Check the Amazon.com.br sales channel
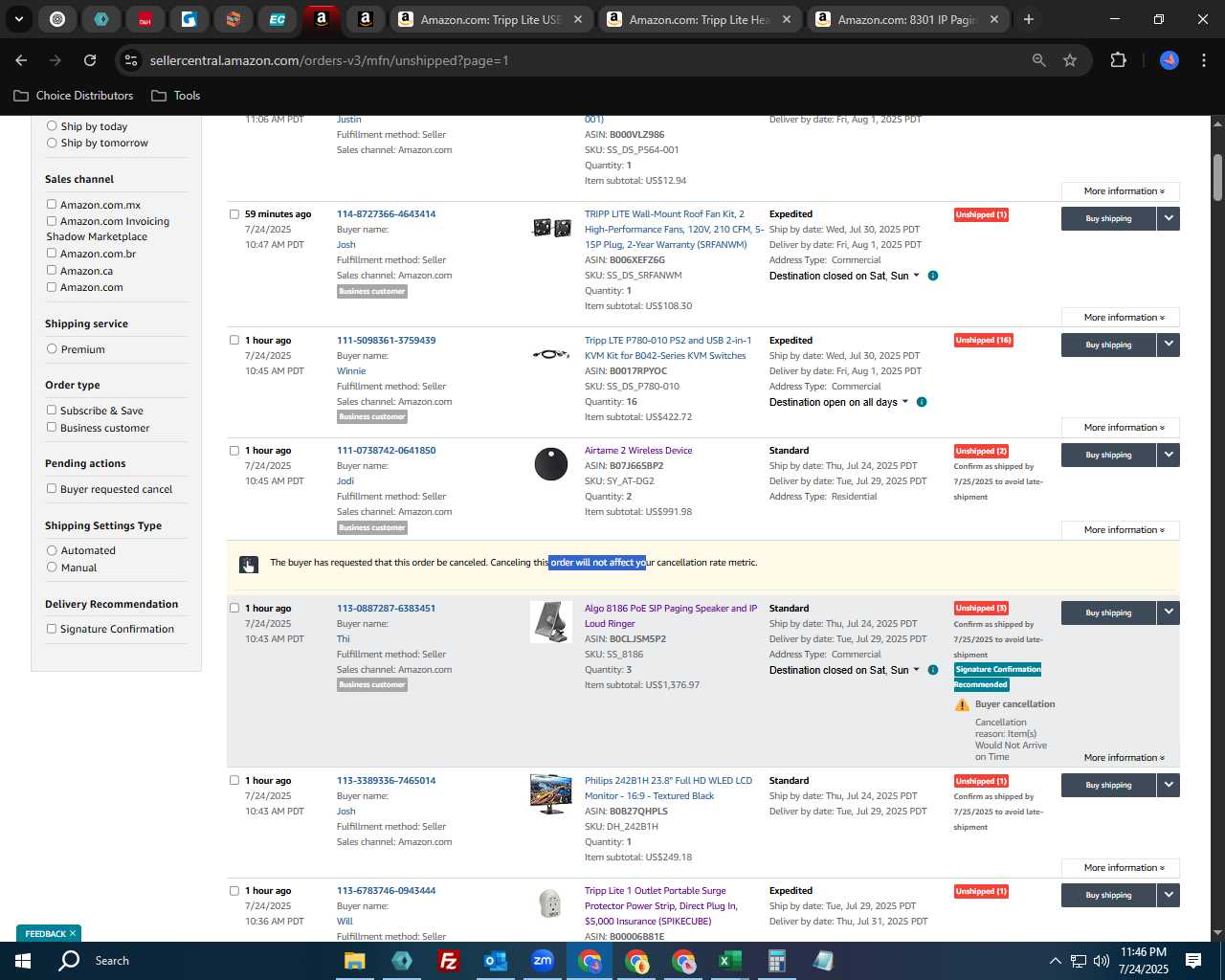This screenshot has width=1225, height=980. tap(52, 253)
